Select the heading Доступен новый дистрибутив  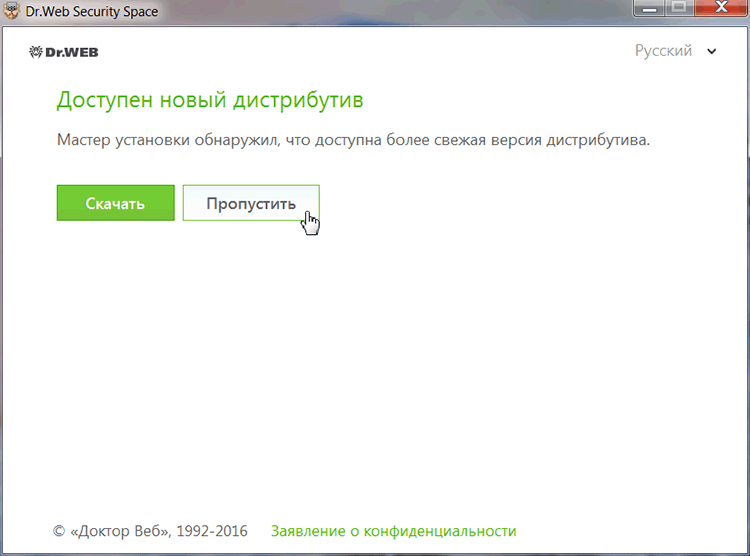click(210, 100)
